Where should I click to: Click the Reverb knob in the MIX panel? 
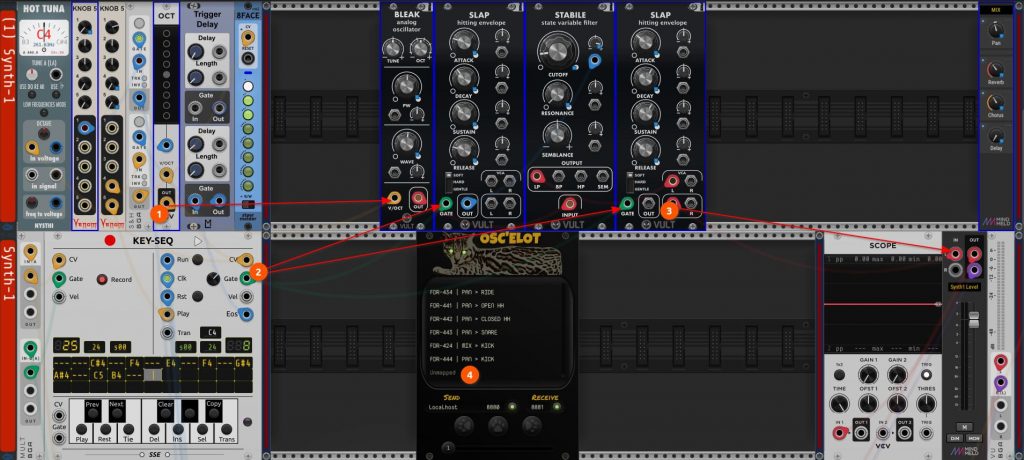[995, 69]
